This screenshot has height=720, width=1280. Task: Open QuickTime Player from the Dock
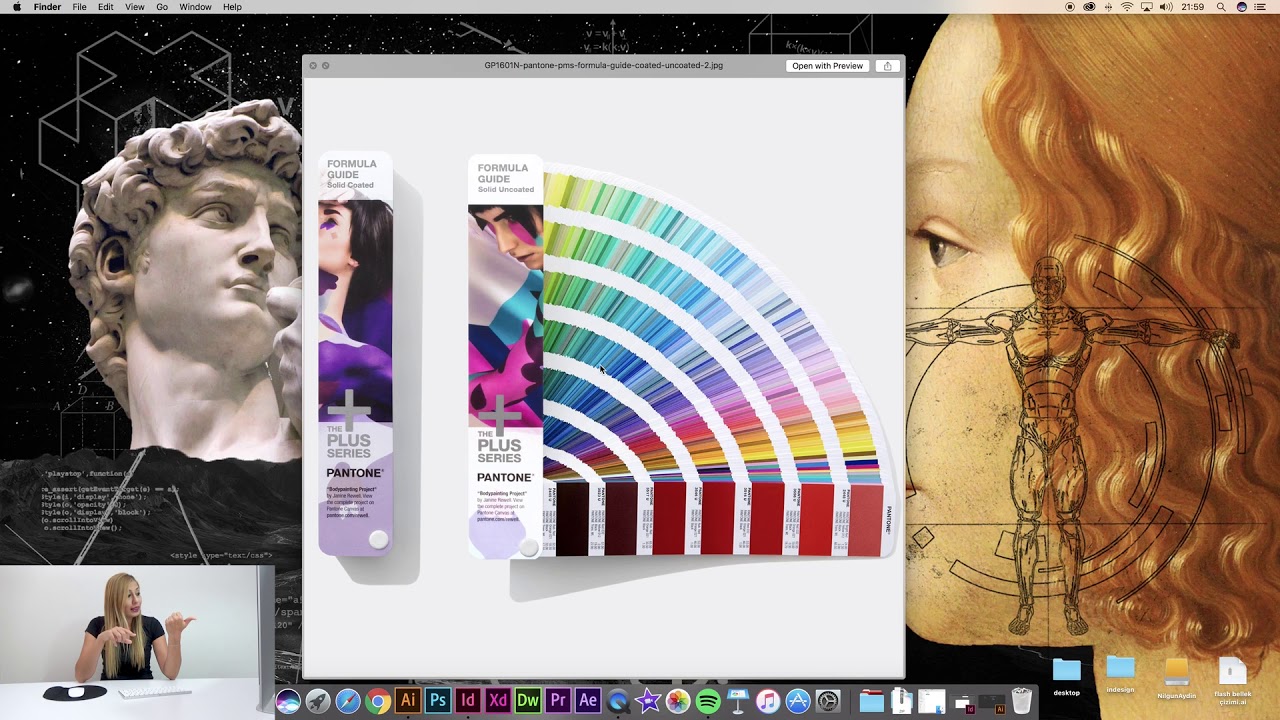[618, 701]
